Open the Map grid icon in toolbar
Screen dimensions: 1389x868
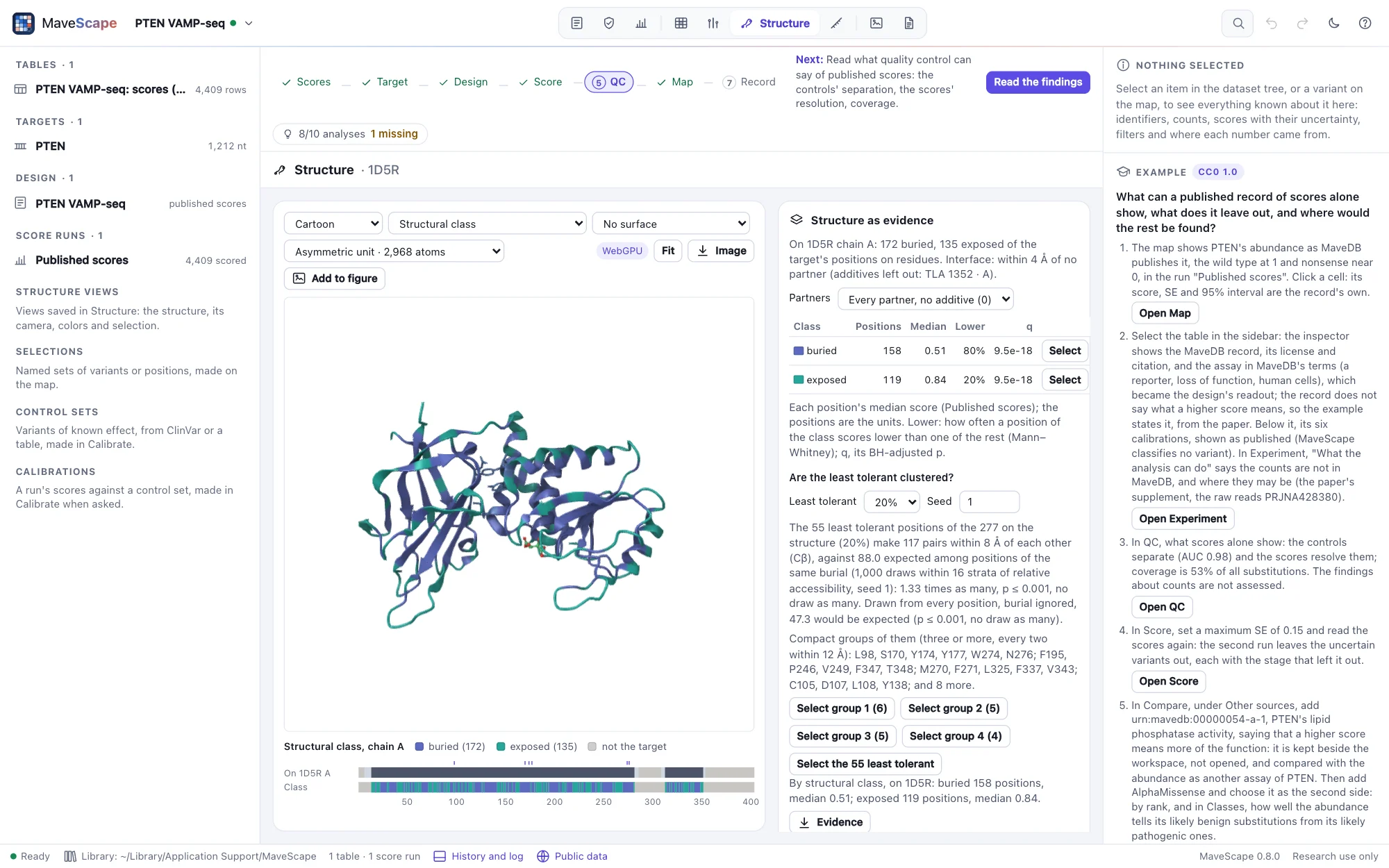coord(681,23)
